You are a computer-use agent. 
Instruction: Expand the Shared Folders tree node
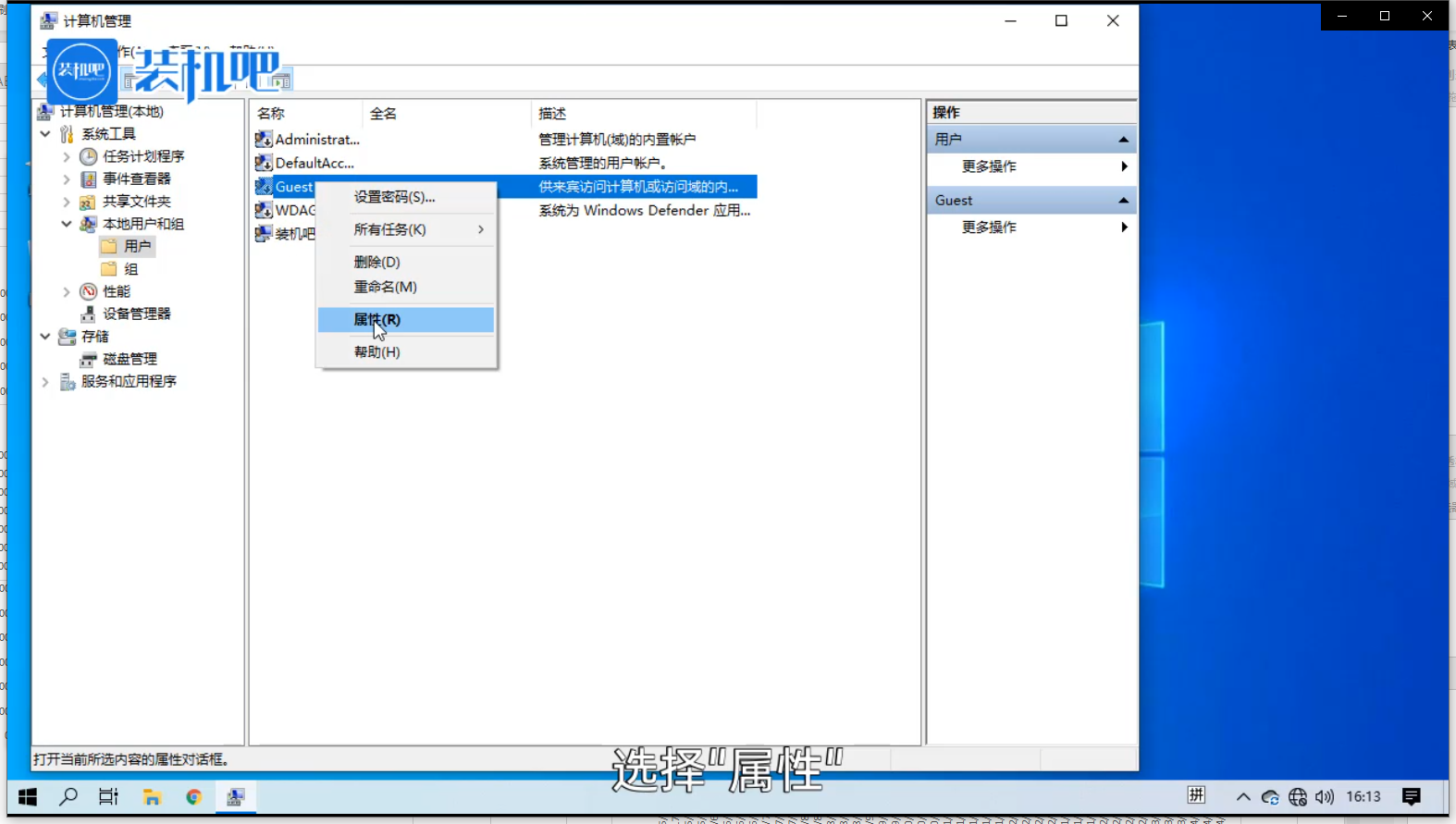click(67, 202)
